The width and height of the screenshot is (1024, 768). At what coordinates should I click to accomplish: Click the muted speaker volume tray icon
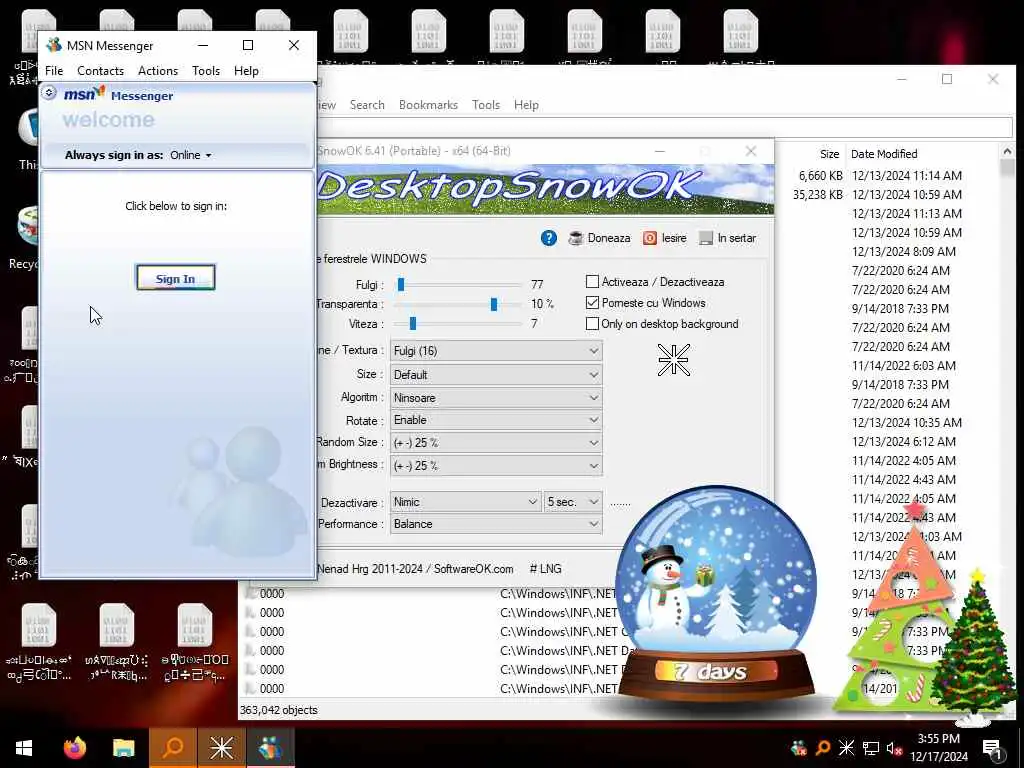coord(894,748)
